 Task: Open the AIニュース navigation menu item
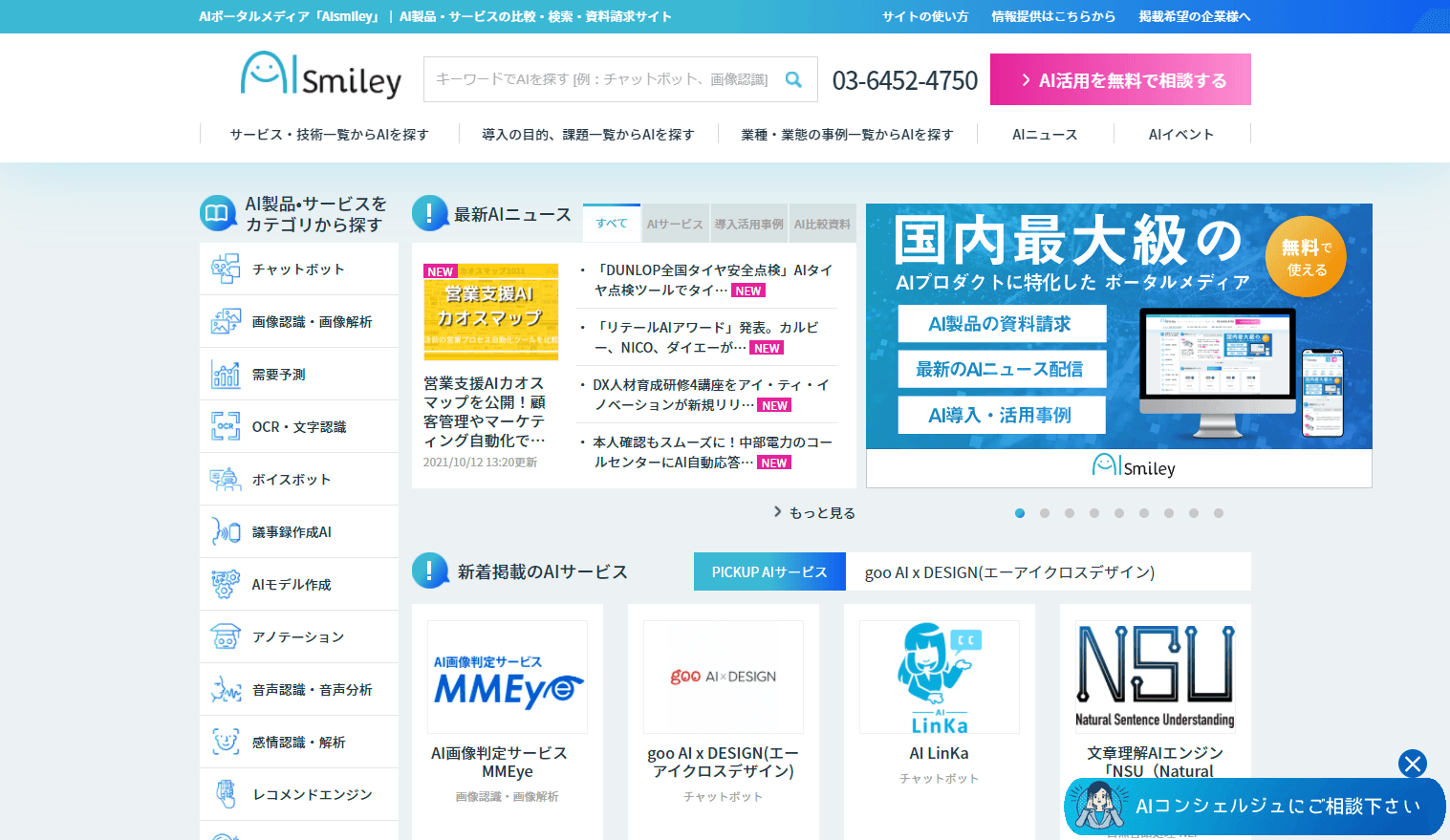click(1045, 135)
